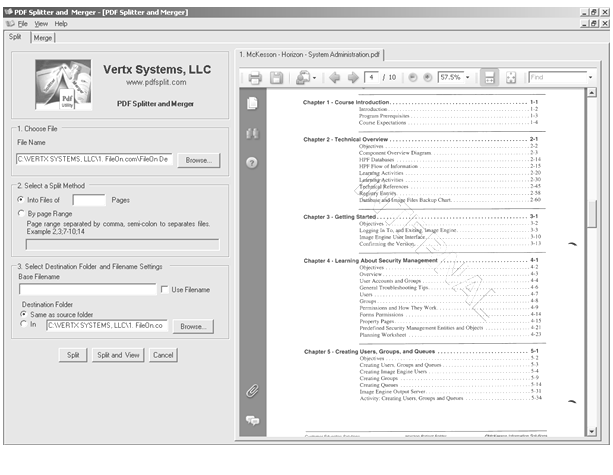
Task: Select the McKesson Horizon System Administration.pdf tab
Action: [x=310, y=55]
